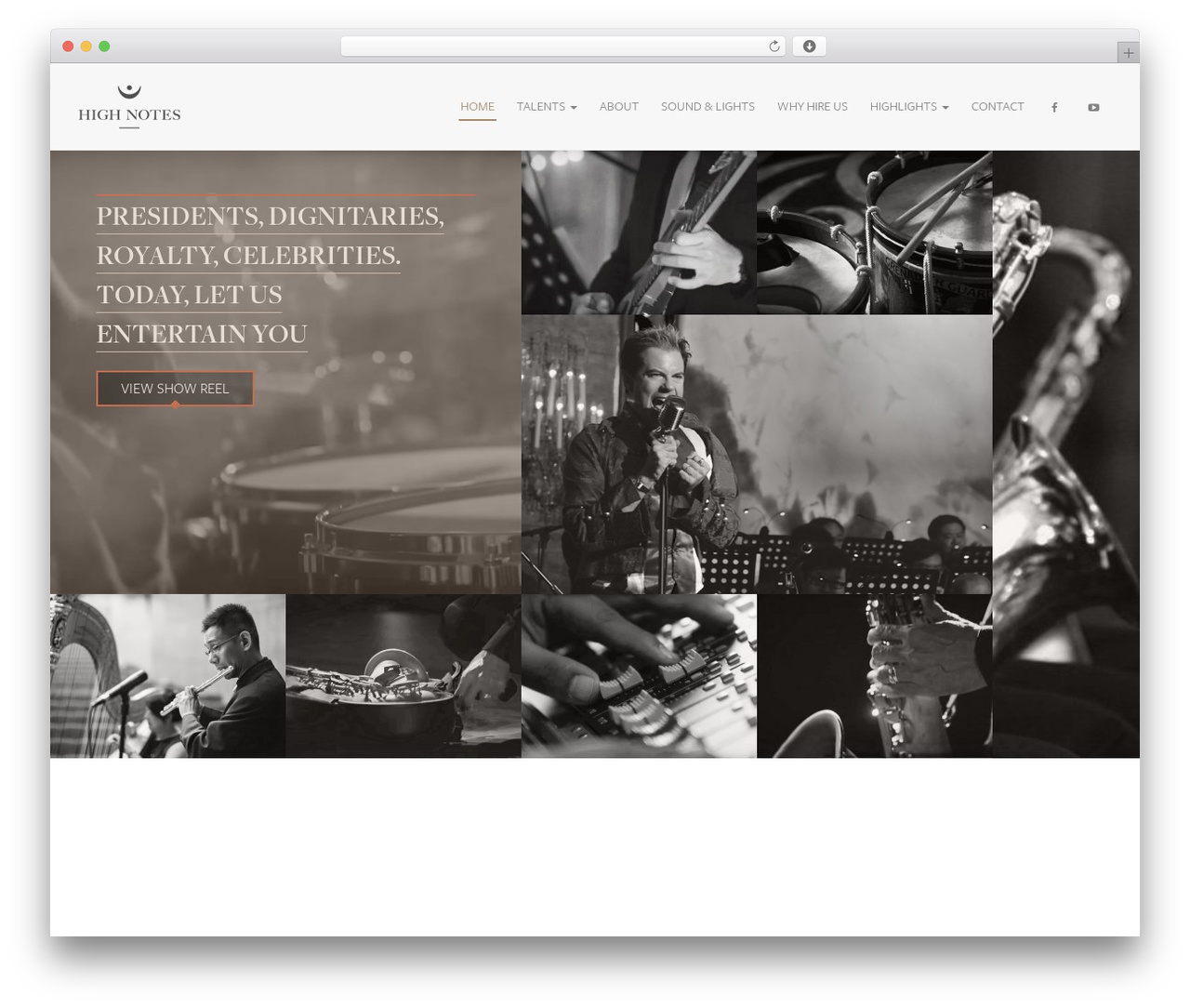Image resolution: width=1190 pixels, height=1008 pixels.
Task: Maximize the browser window
Action: click(x=104, y=46)
